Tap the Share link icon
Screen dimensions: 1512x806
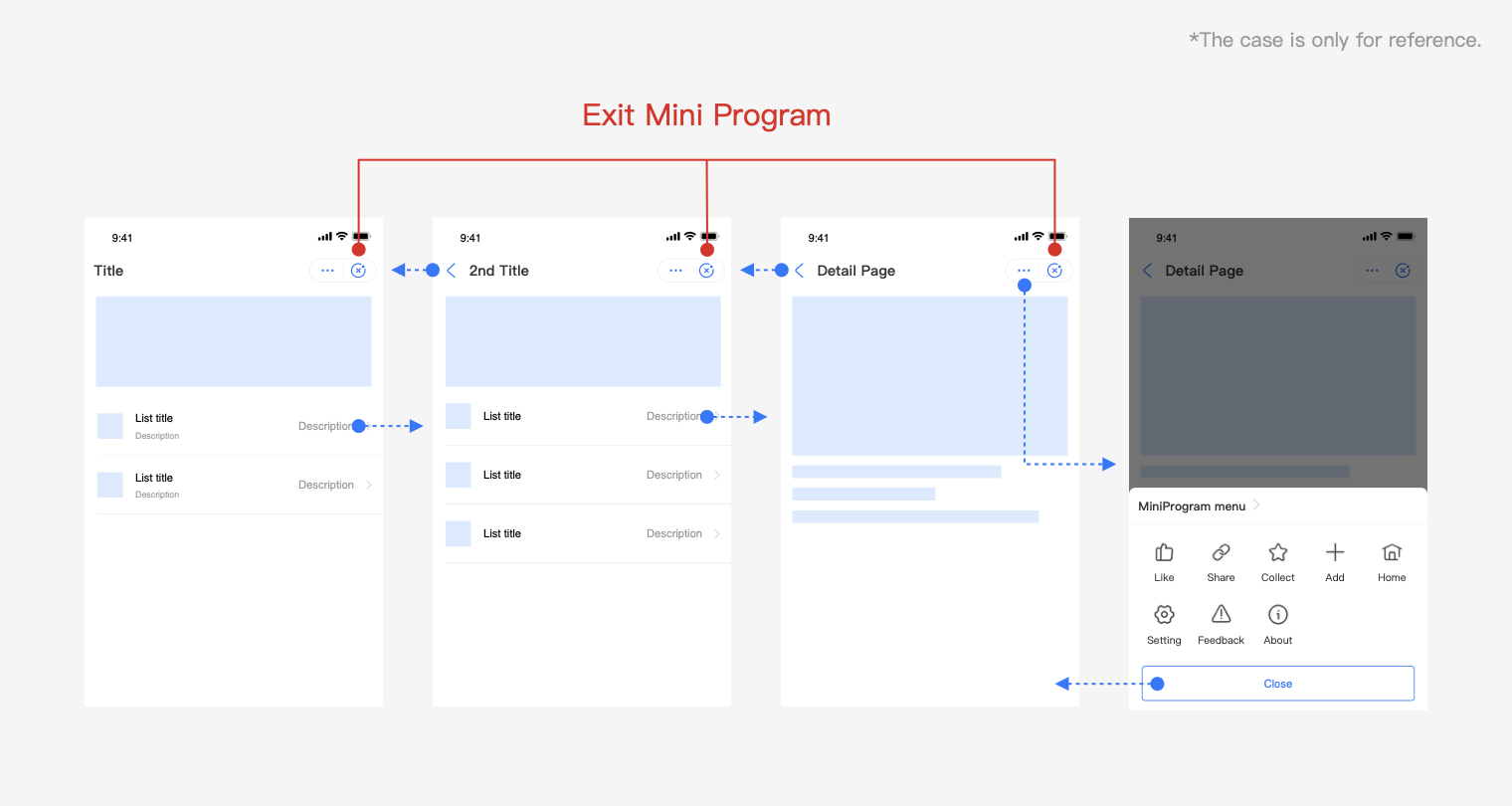[x=1221, y=552]
